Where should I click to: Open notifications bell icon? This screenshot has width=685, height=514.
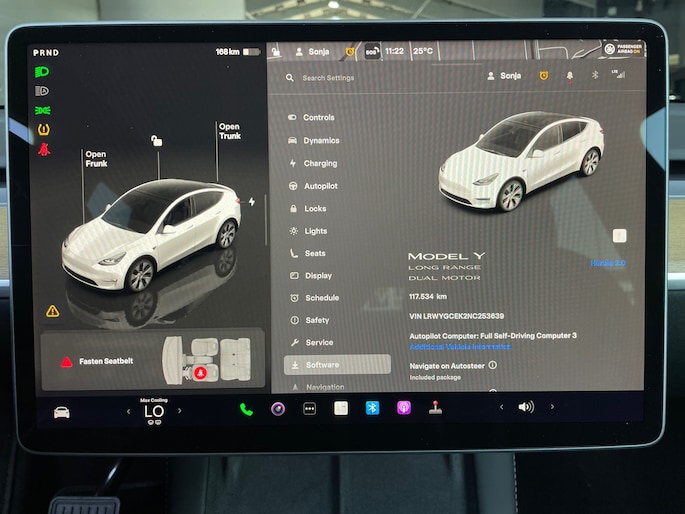[570, 76]
